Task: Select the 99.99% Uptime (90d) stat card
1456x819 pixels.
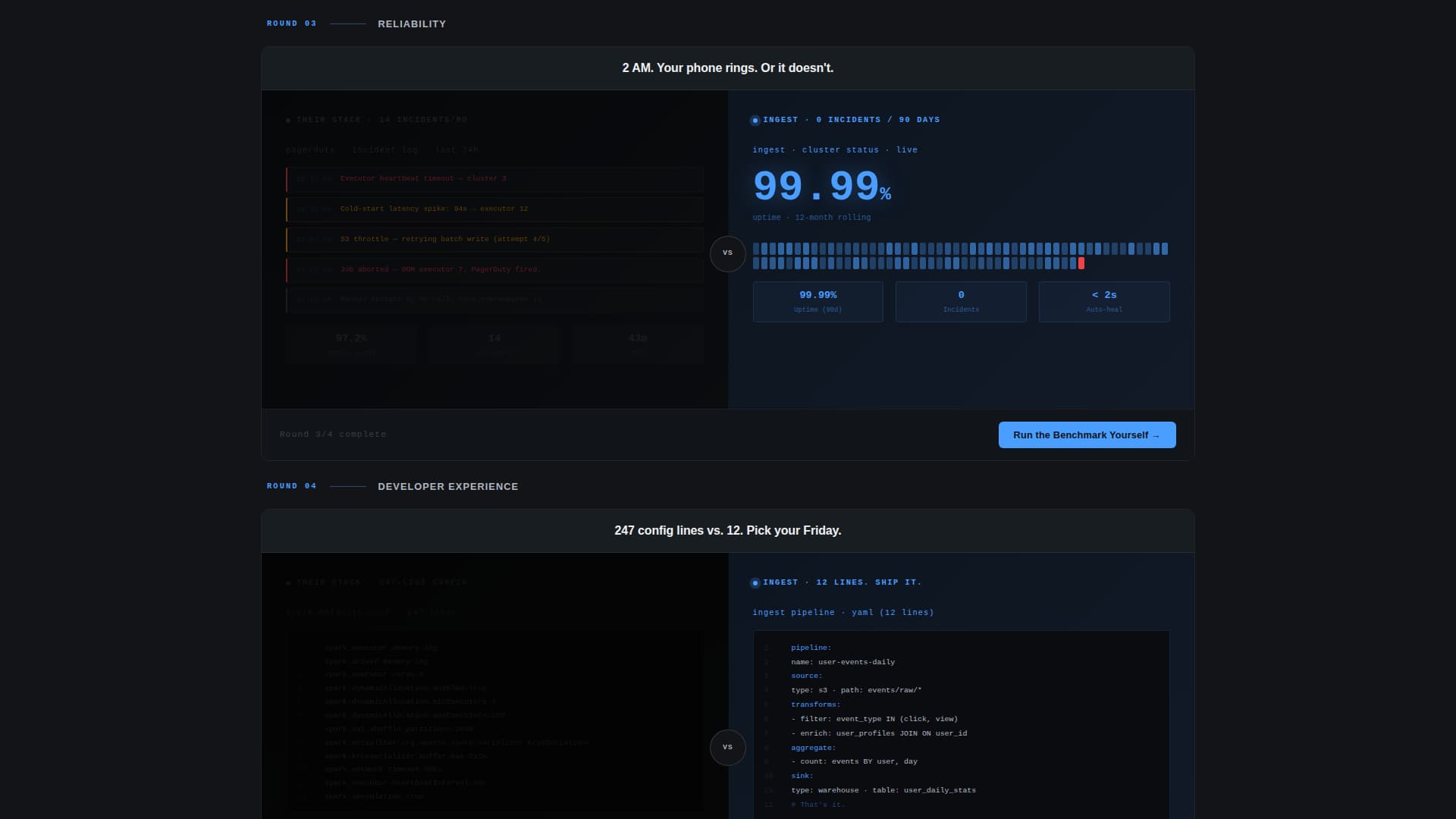Action: pos(817,302)
